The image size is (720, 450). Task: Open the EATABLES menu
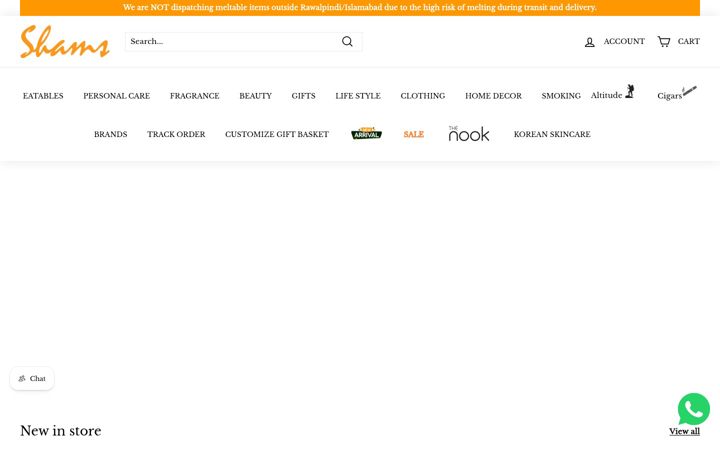coord(43,96)
